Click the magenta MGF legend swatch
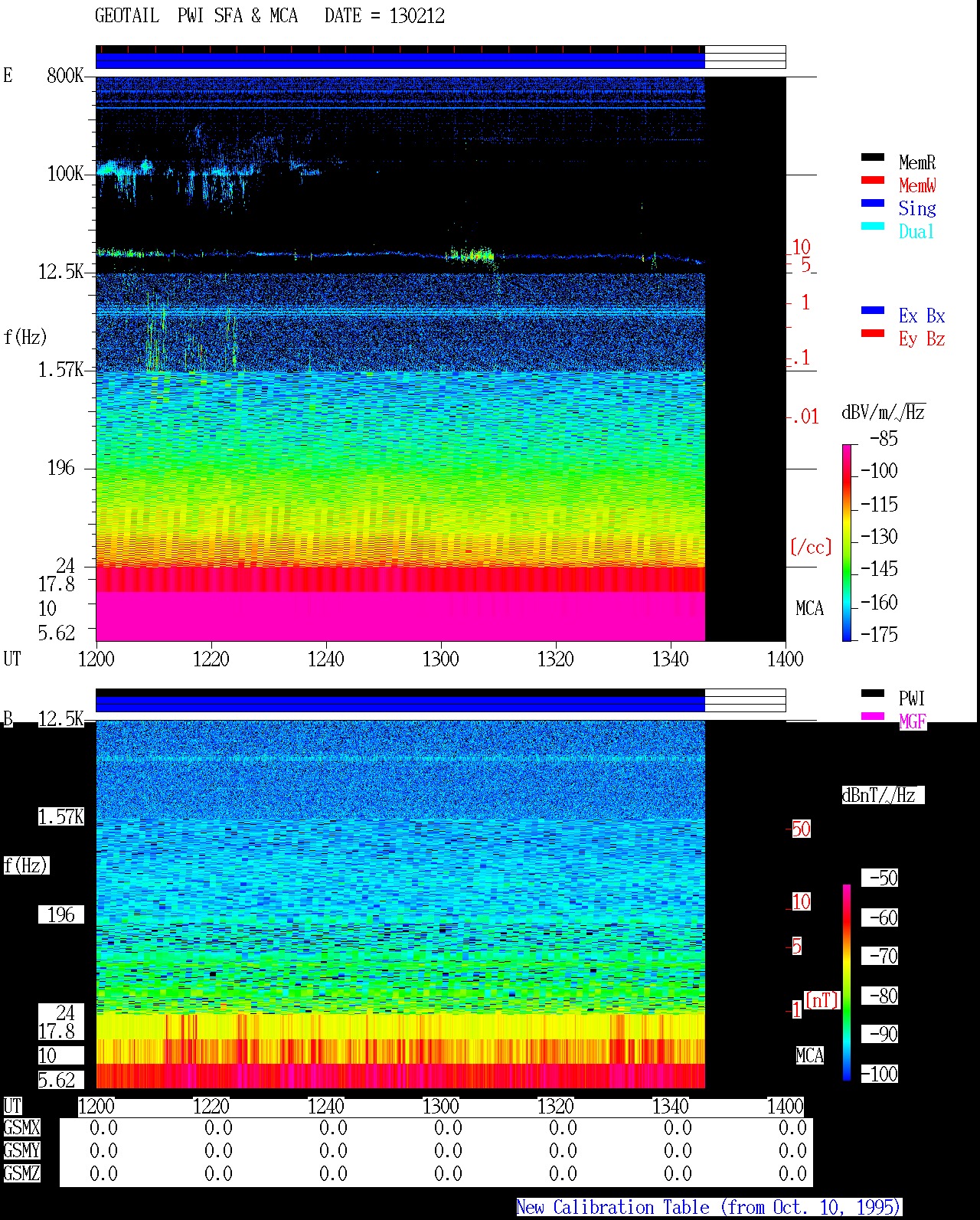The image size is (980, 1220). 873,716
